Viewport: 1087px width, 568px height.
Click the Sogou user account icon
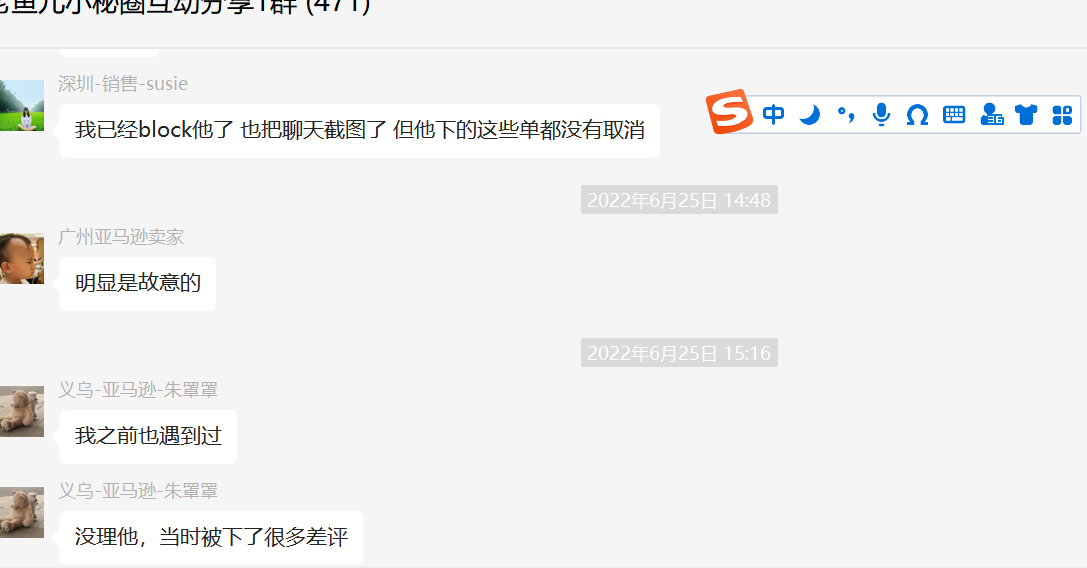[x=992, y=114]
